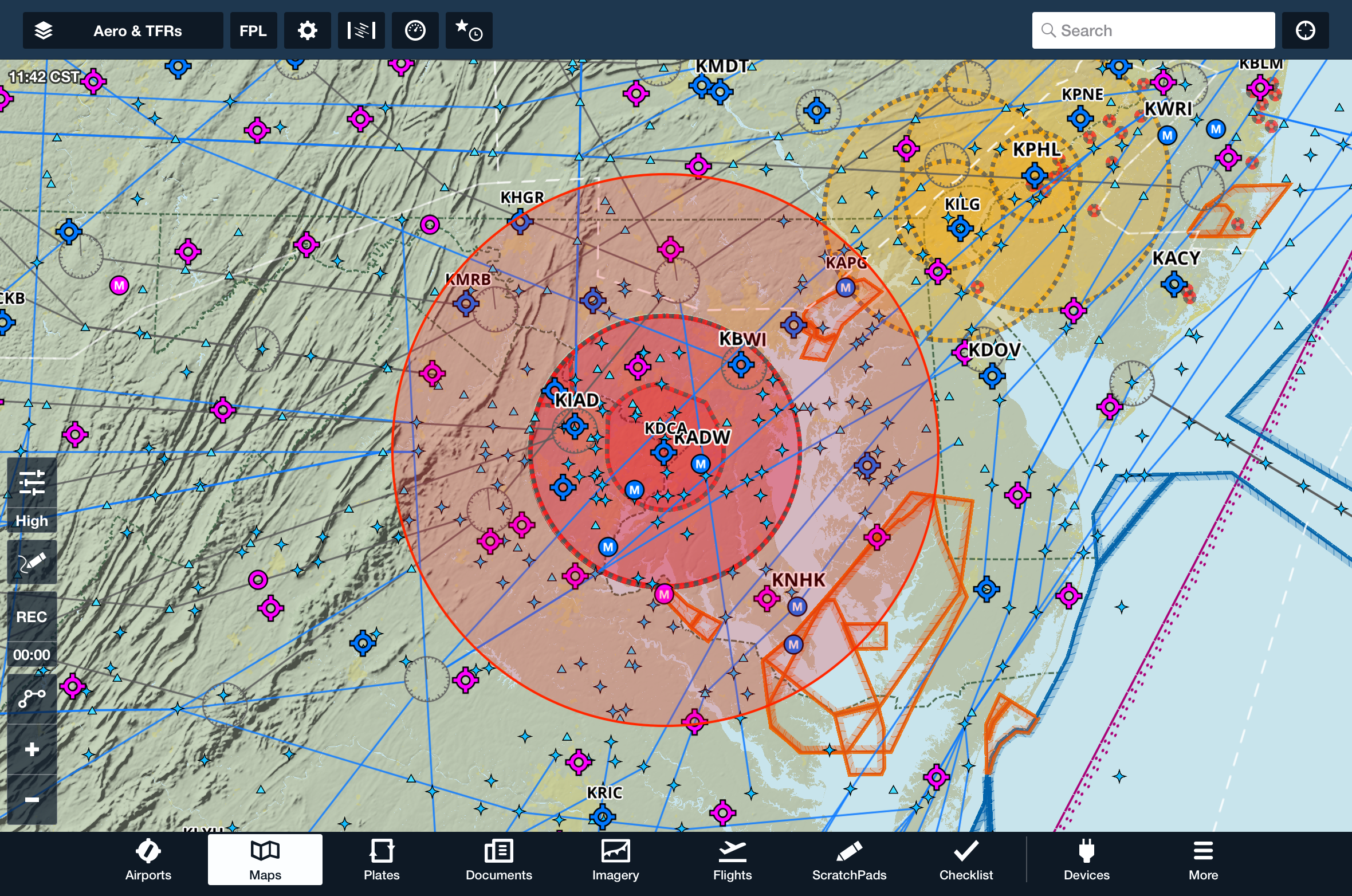Select KADW military airport marker
Image resolution: width=1352 pixels, height=896 pixels.
click(x=701, y=464)
